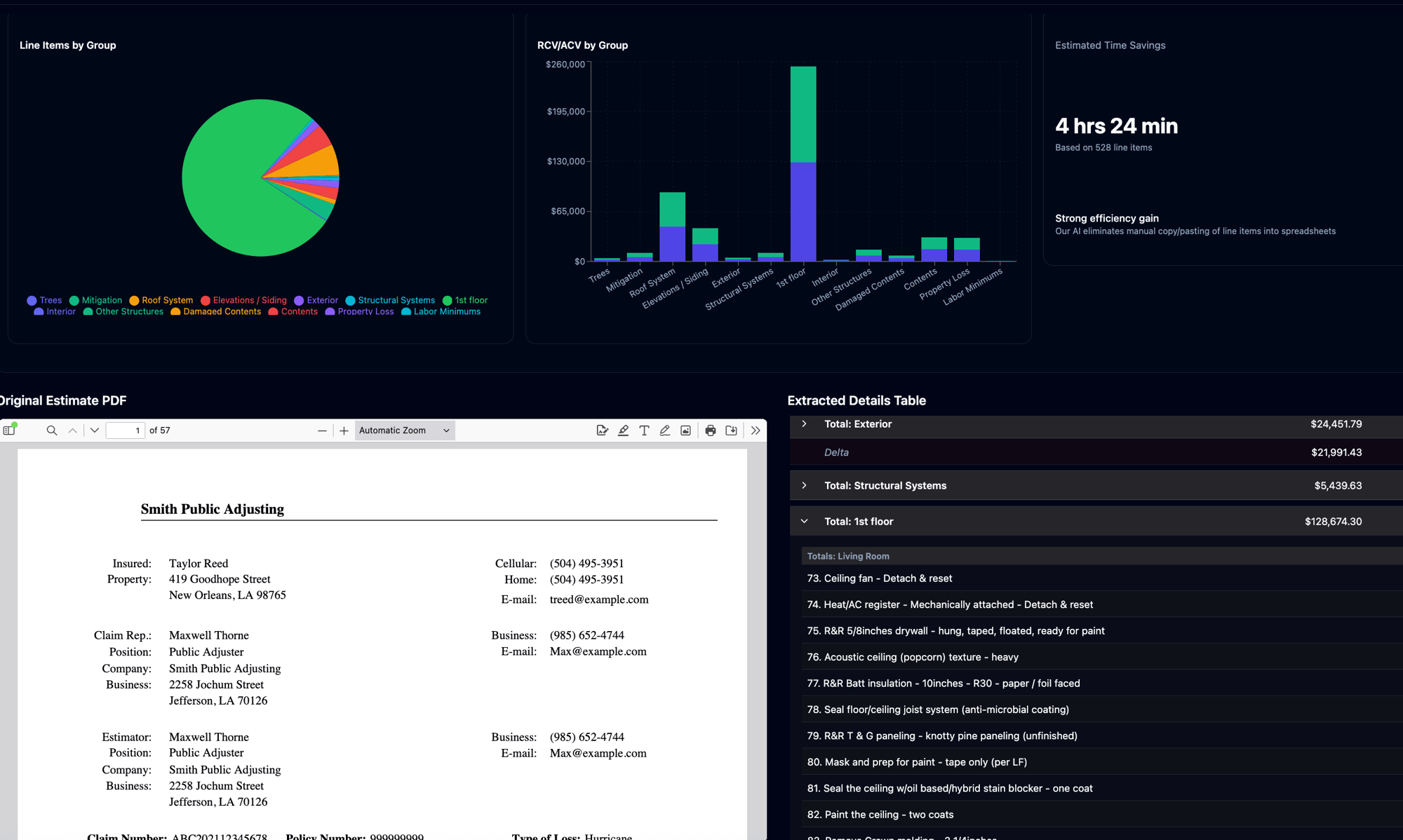The height and width of the screenshot is (840, 1403).
Task: Toggle the 1st floor legend entry
Action: (466, 299)
